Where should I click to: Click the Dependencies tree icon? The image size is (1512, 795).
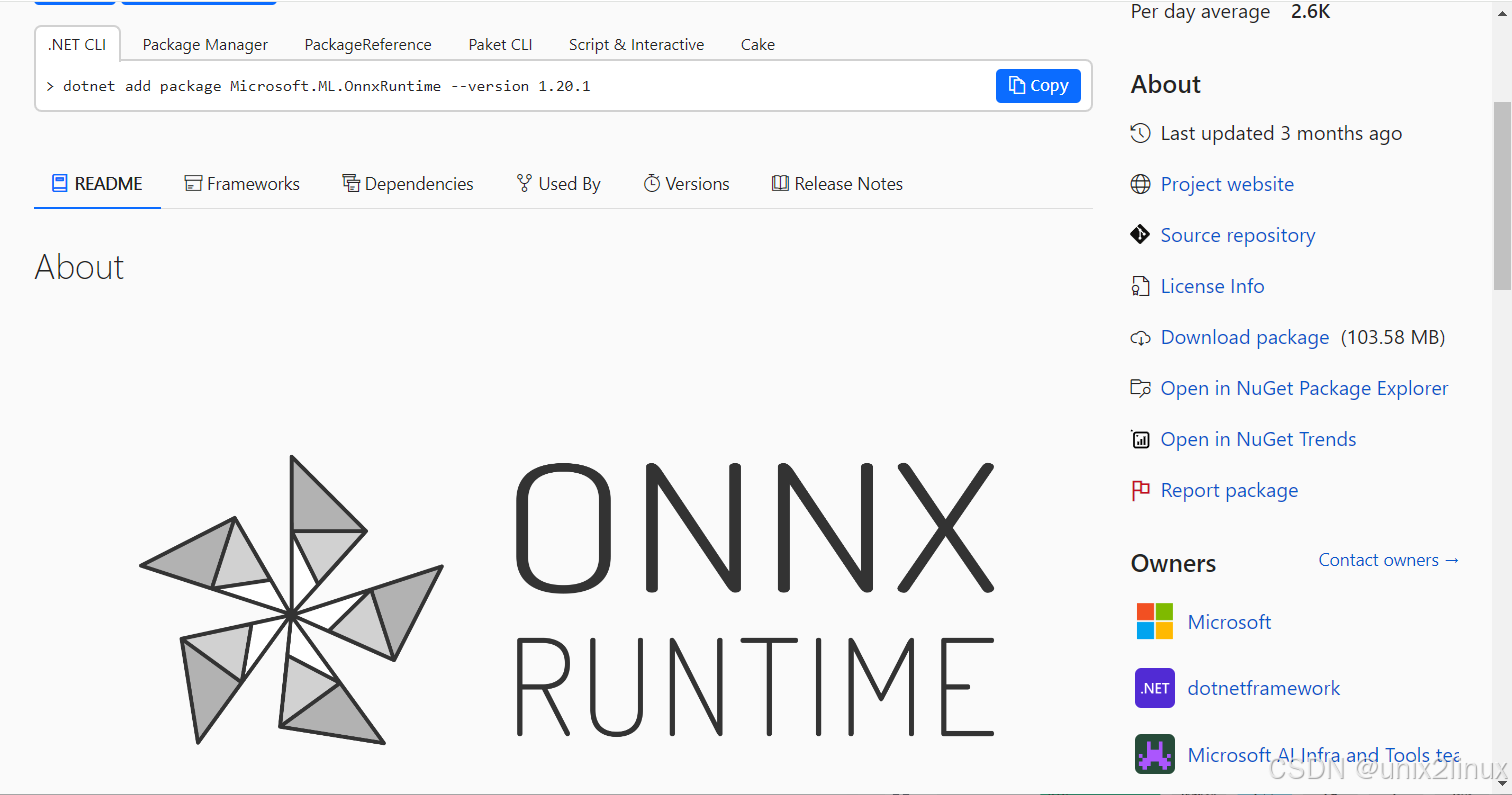(x=351, y=184)
